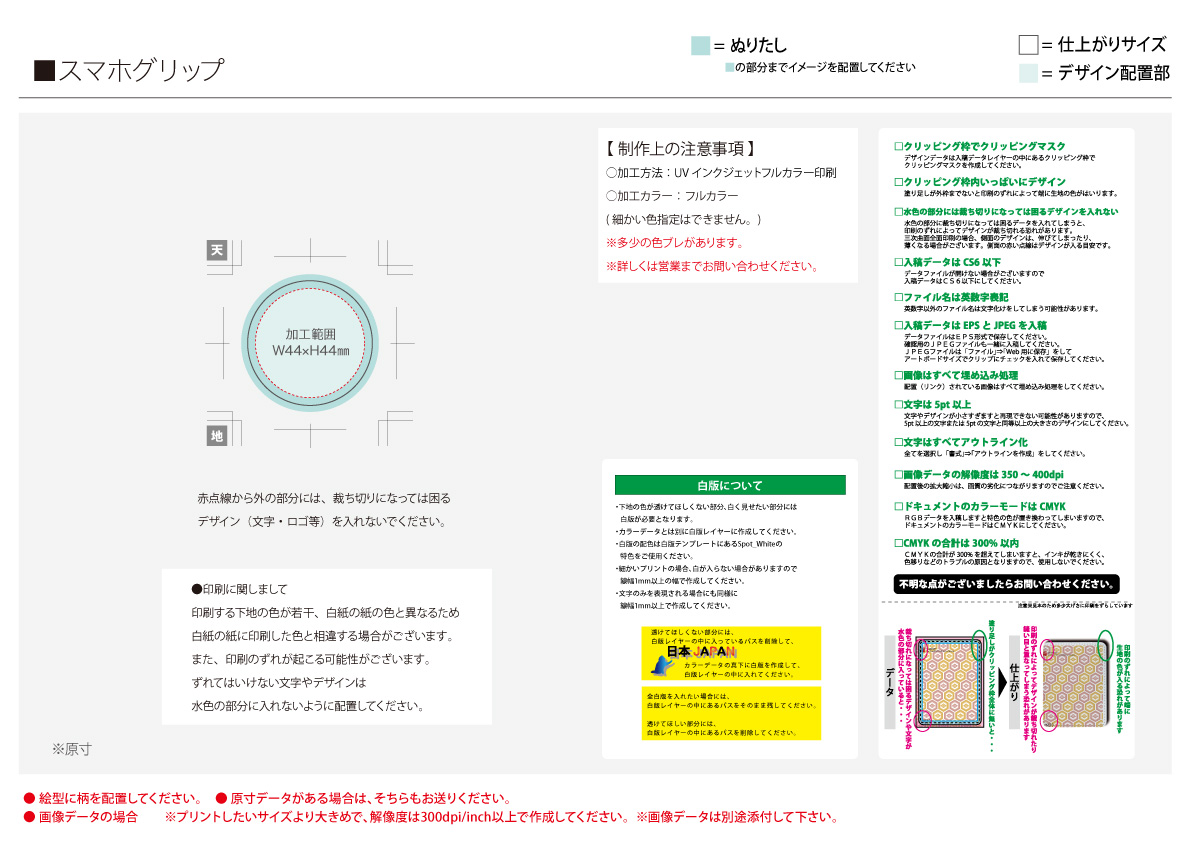Tick the ファイル名は英数字表記 checkbox
The image size is (1191, 842).
[x=899, y=298]
